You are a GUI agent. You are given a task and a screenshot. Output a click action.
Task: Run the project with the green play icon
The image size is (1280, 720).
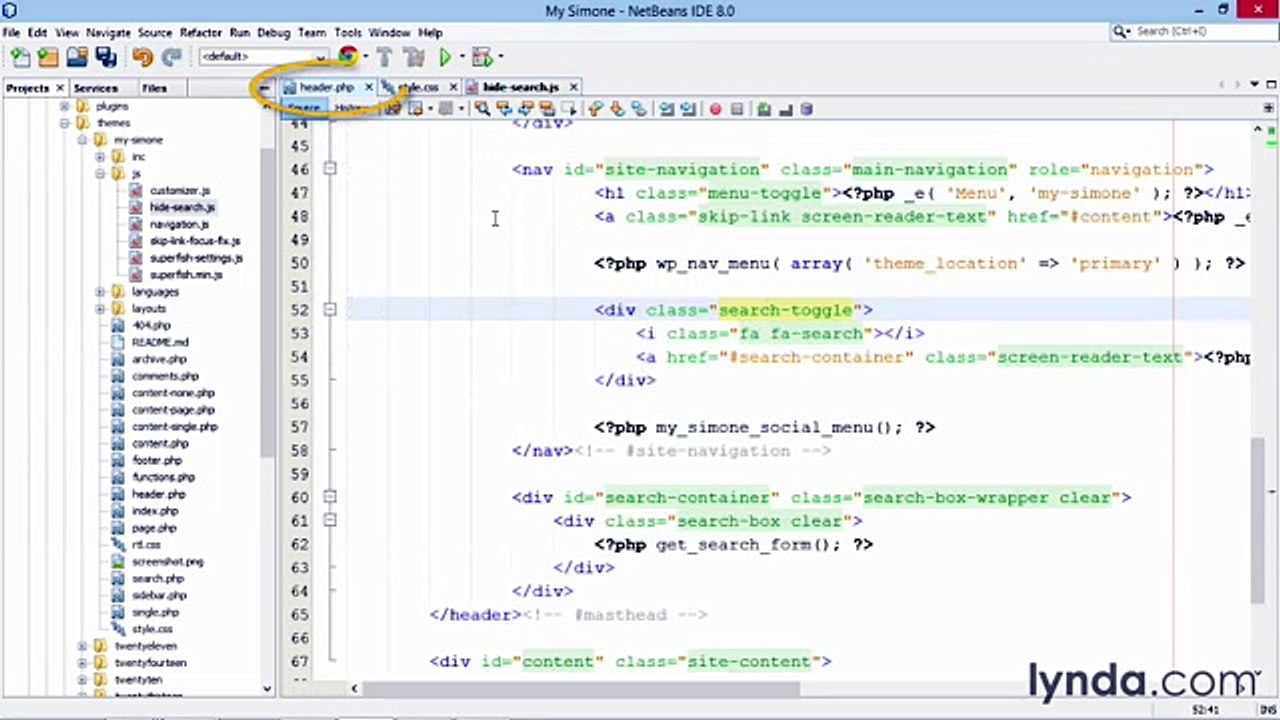(x=445, y=57)
